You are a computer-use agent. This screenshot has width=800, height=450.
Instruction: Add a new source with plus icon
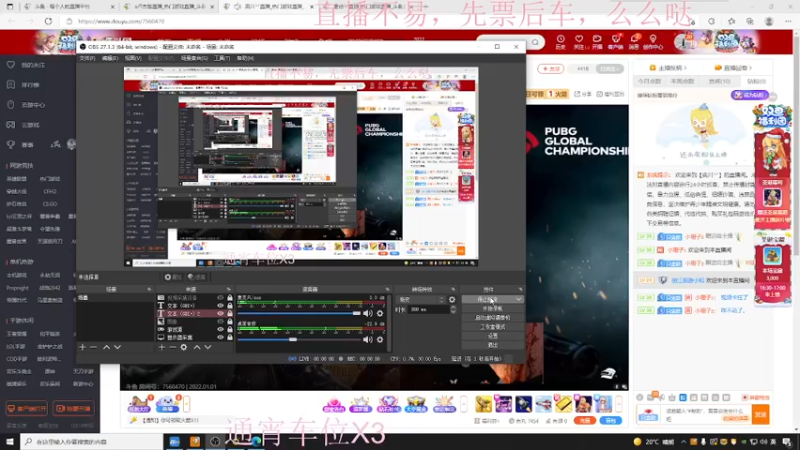coord(162,347)
